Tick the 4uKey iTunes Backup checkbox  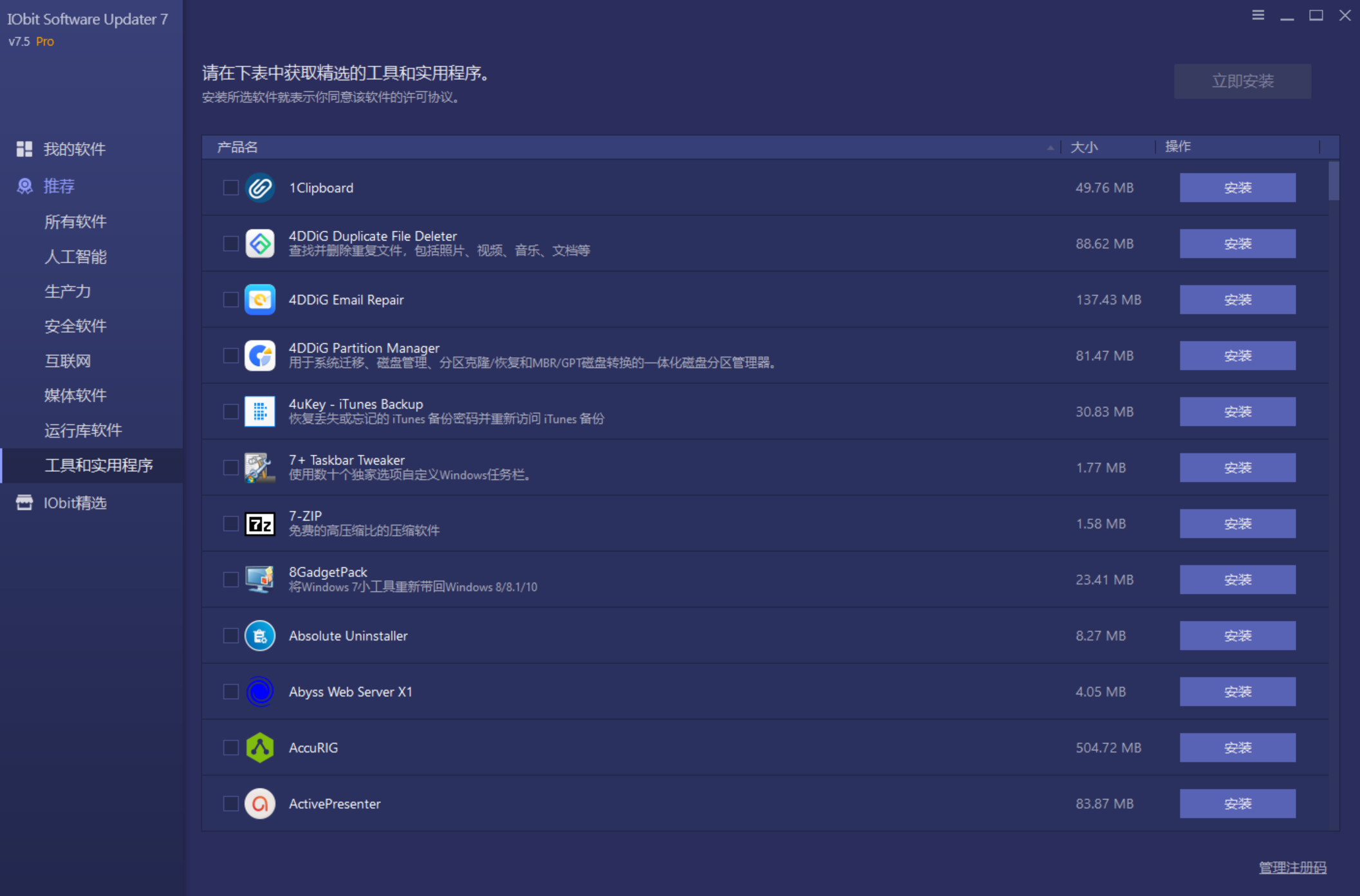230,412
